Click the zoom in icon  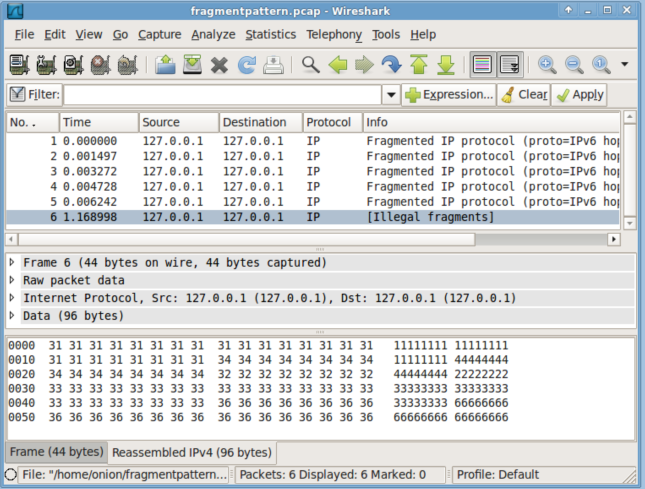(547, 65)
